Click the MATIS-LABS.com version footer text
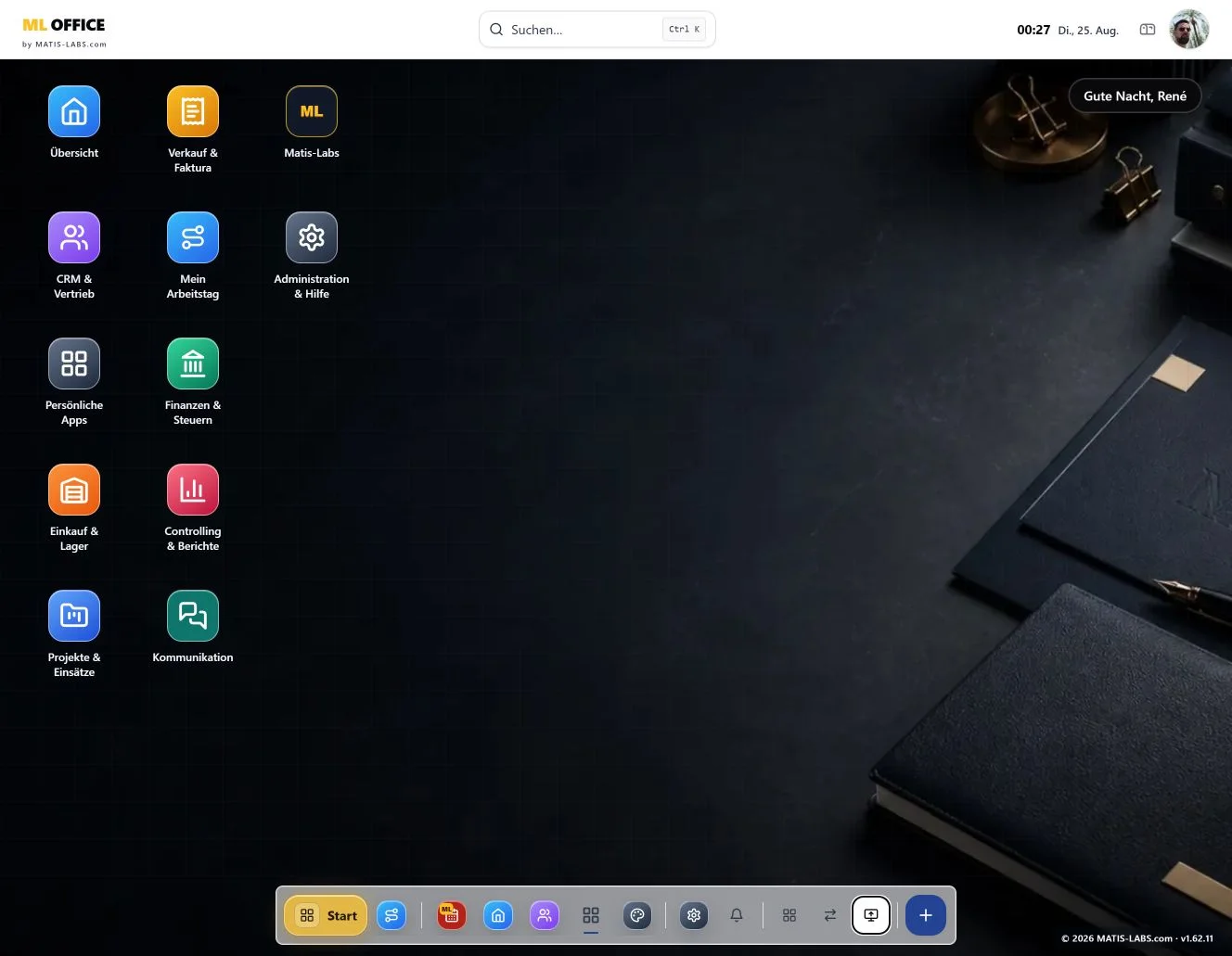The height and width of the screenshot is (956, 1232). (x=1137, y=938)
